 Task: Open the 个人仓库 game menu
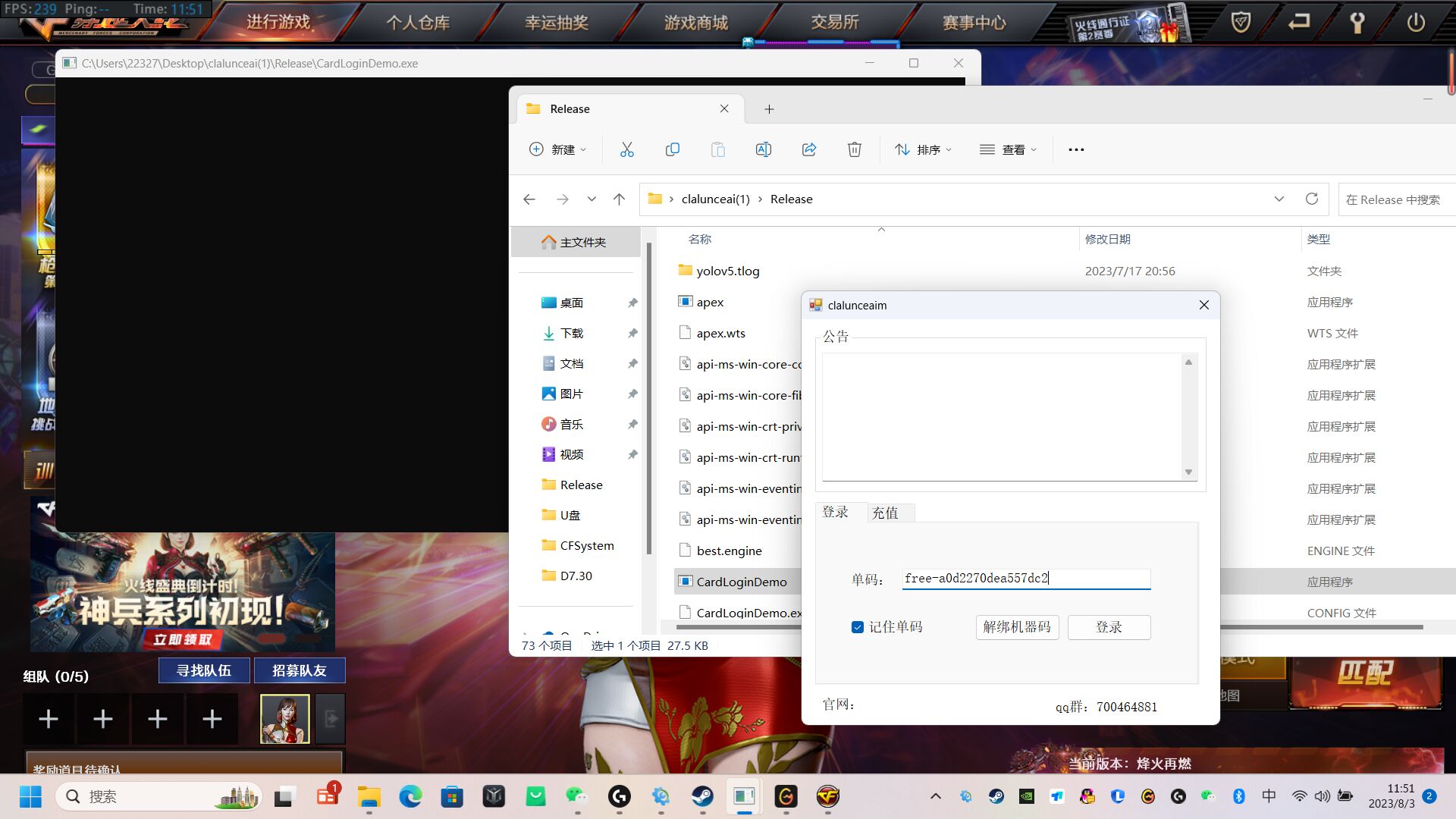(418, 22)
